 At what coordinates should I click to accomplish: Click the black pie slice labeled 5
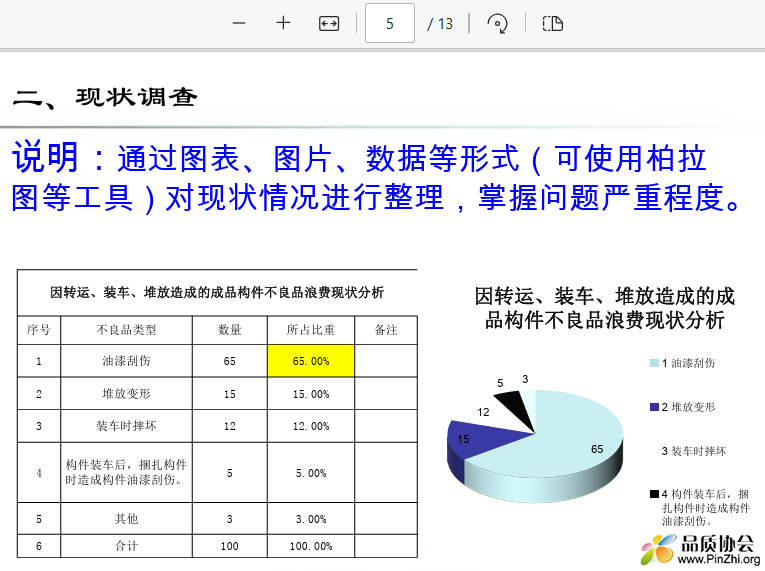tap(515, 408)
